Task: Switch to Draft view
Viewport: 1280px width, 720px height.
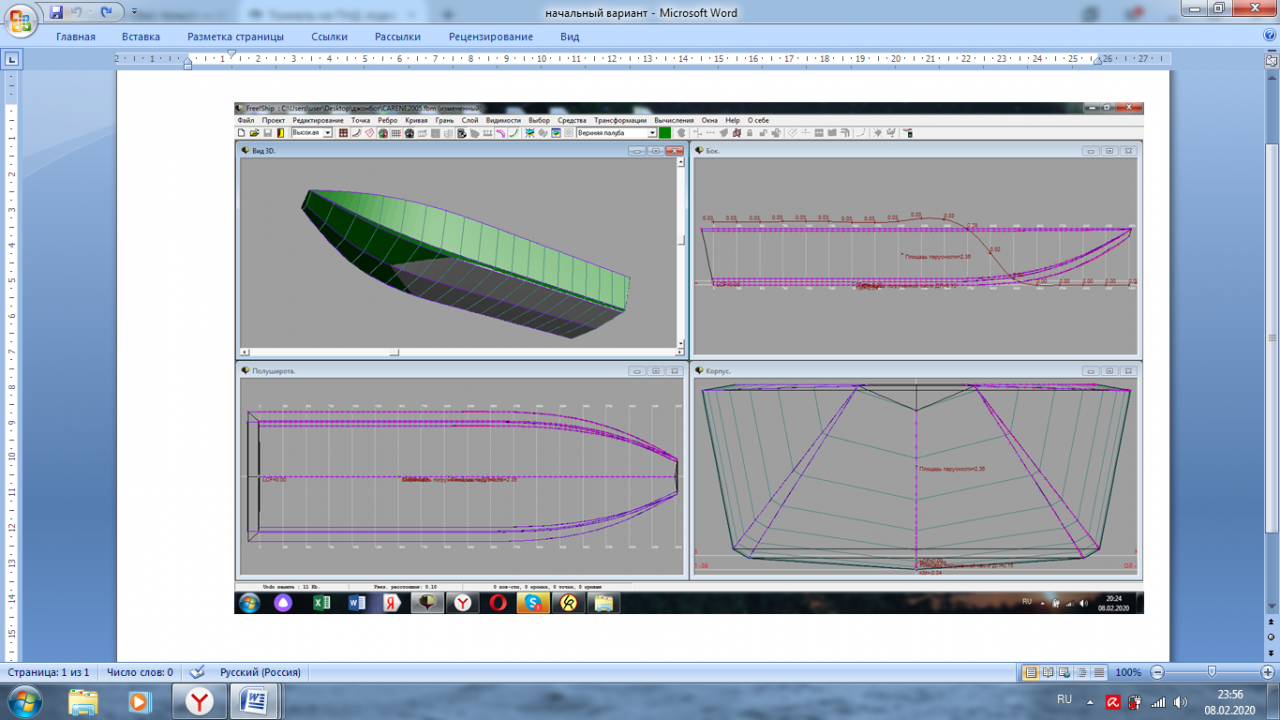Action: (x=1099, y=673)
